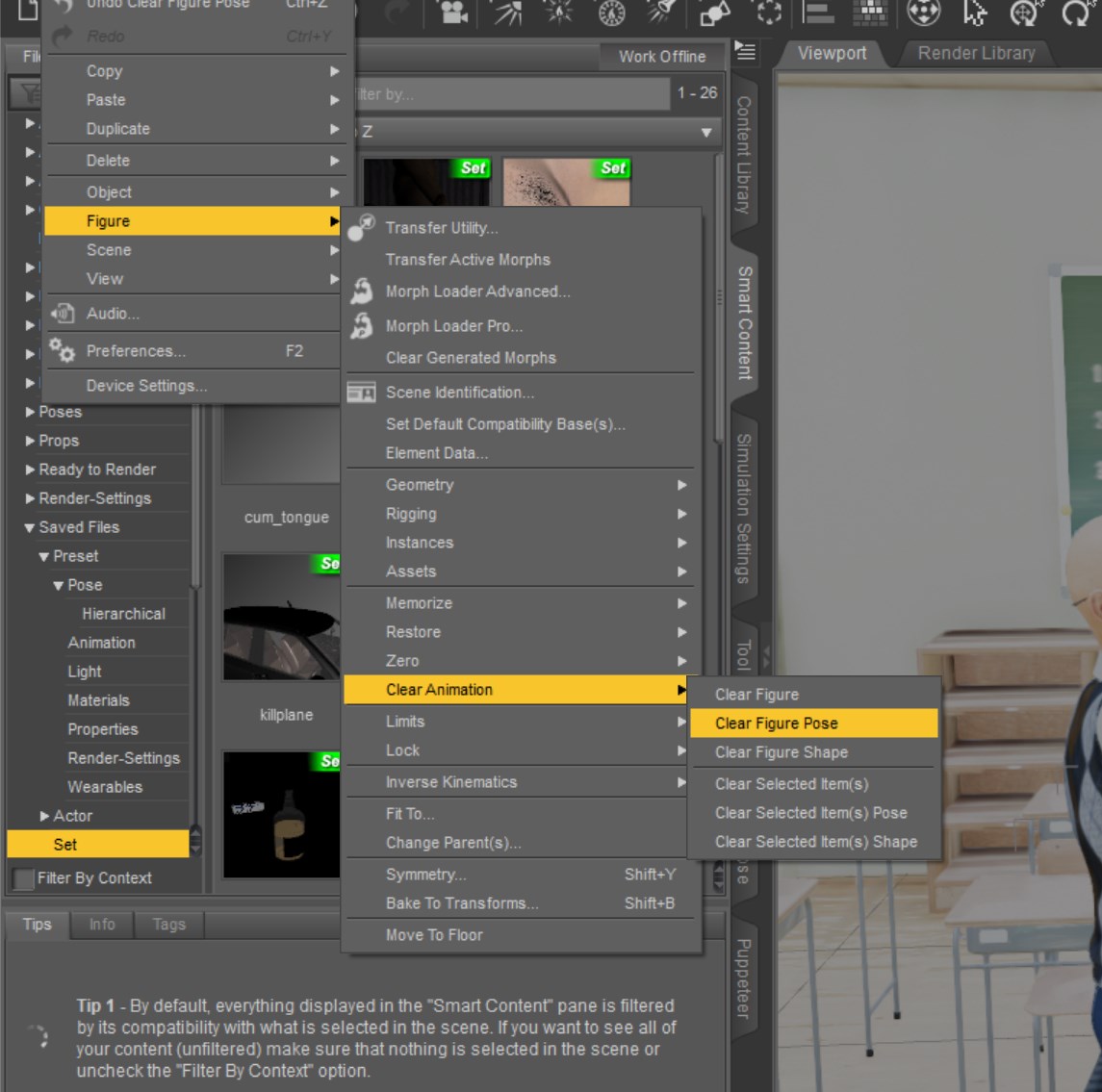Activate the Rotate tool
This screenshot has height=1092, width=1102.
pos(1075,12)
